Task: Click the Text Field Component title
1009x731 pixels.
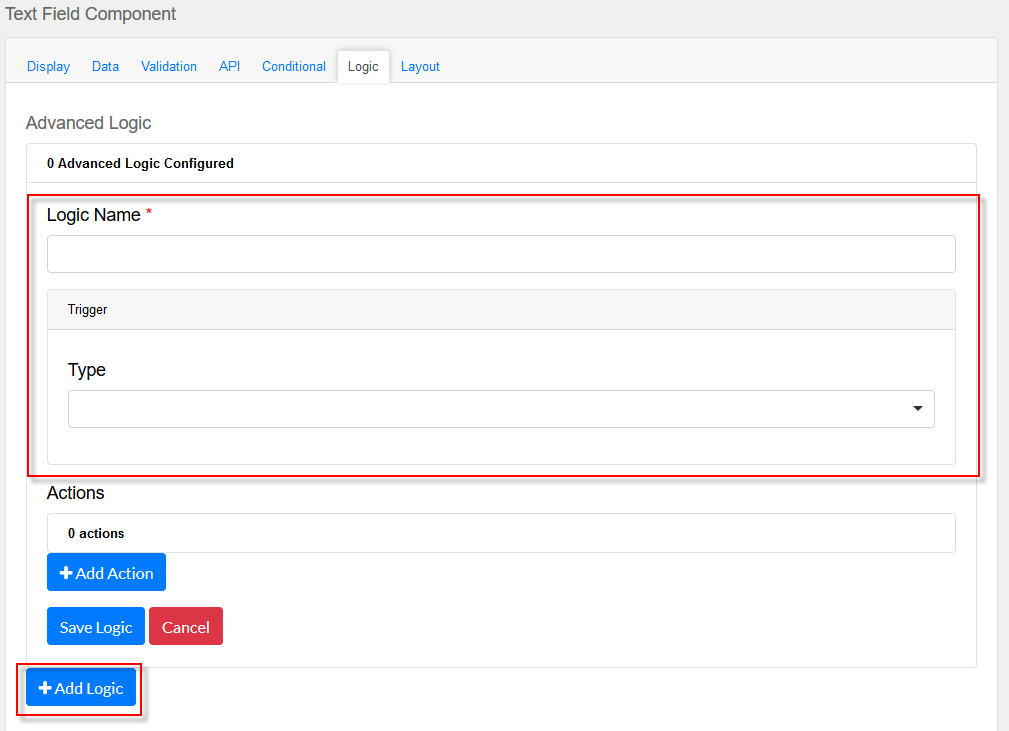Action: pyautogui.click(x=91, y=14)
